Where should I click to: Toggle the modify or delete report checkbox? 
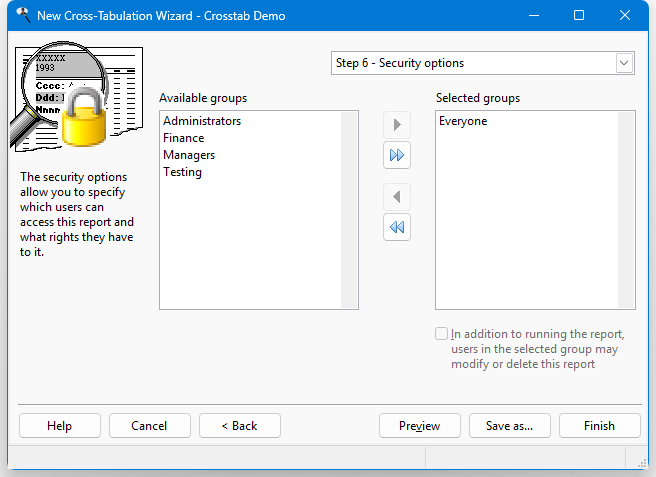pyautogui.click(x=442, y=334)
